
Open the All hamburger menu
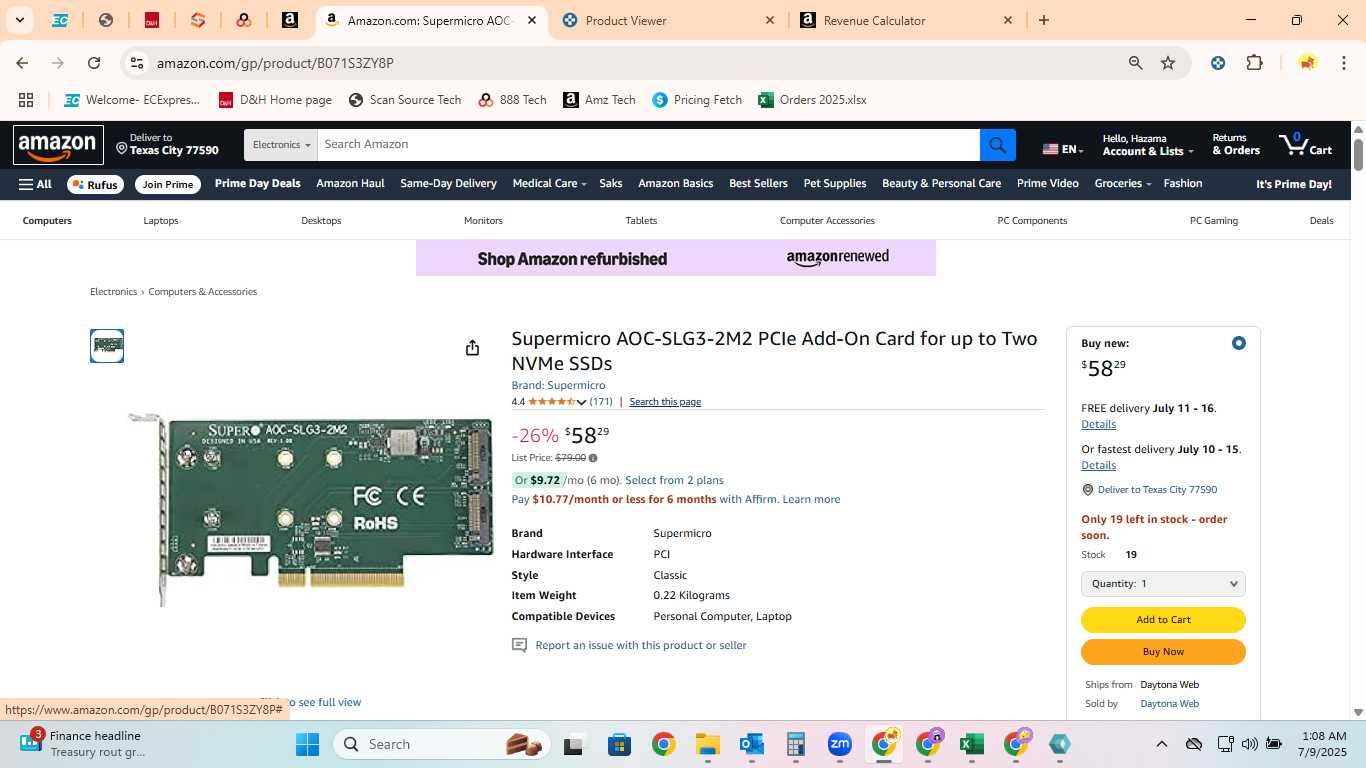point(35,184)
